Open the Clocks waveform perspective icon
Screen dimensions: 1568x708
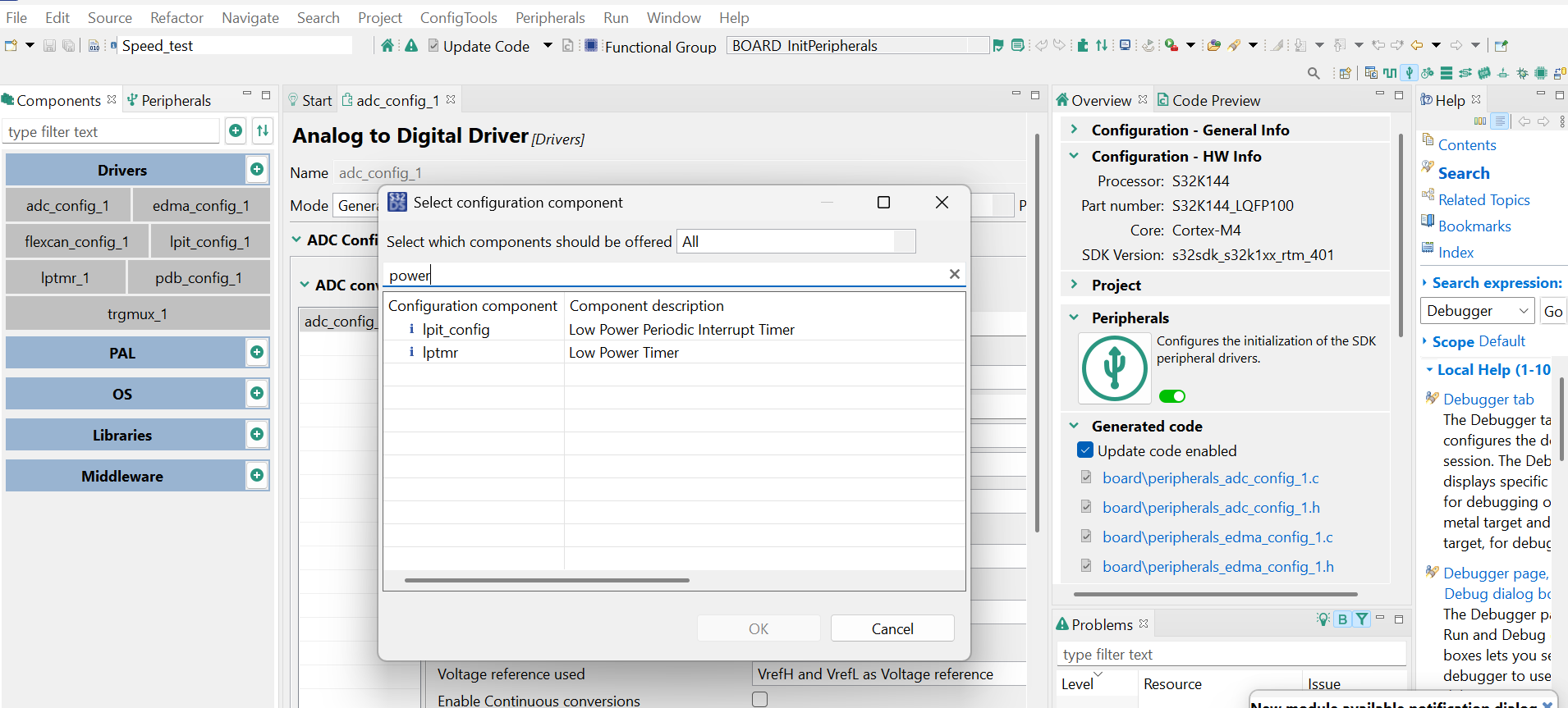click(x=1390, y=73)
